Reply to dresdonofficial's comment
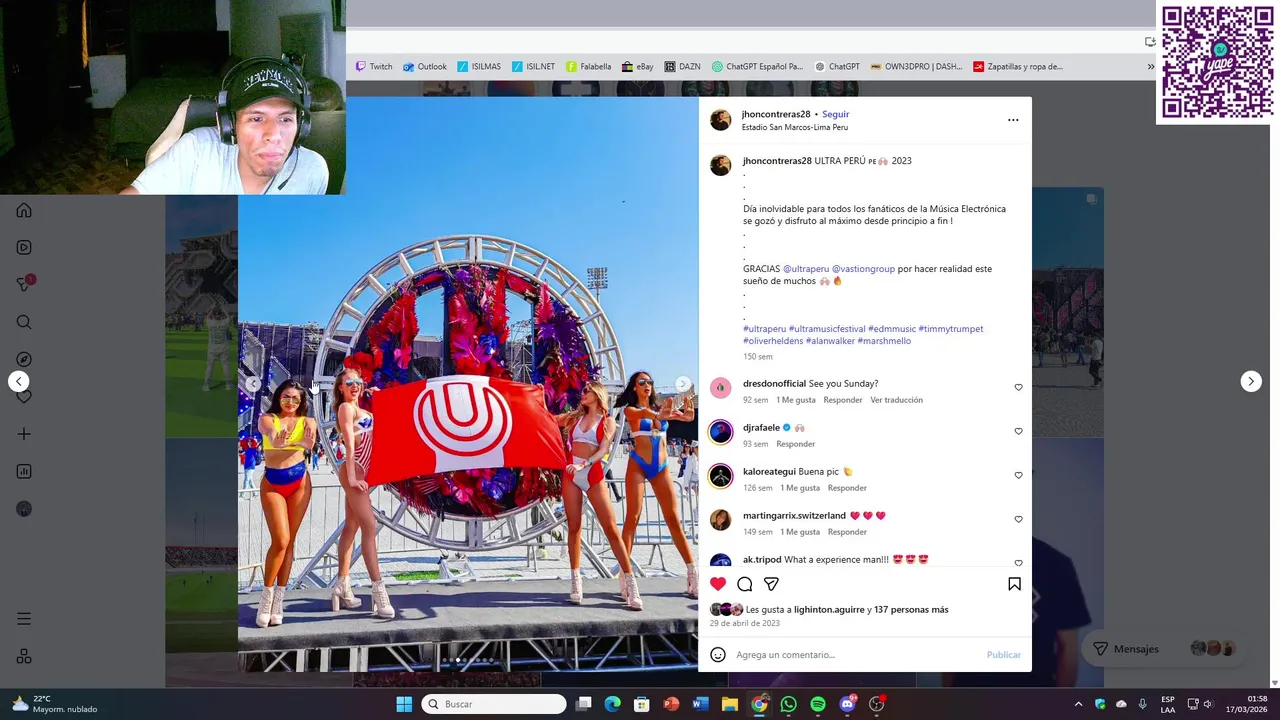The width and height of the screenshot is (1280, 720). [x=843, y=400]
